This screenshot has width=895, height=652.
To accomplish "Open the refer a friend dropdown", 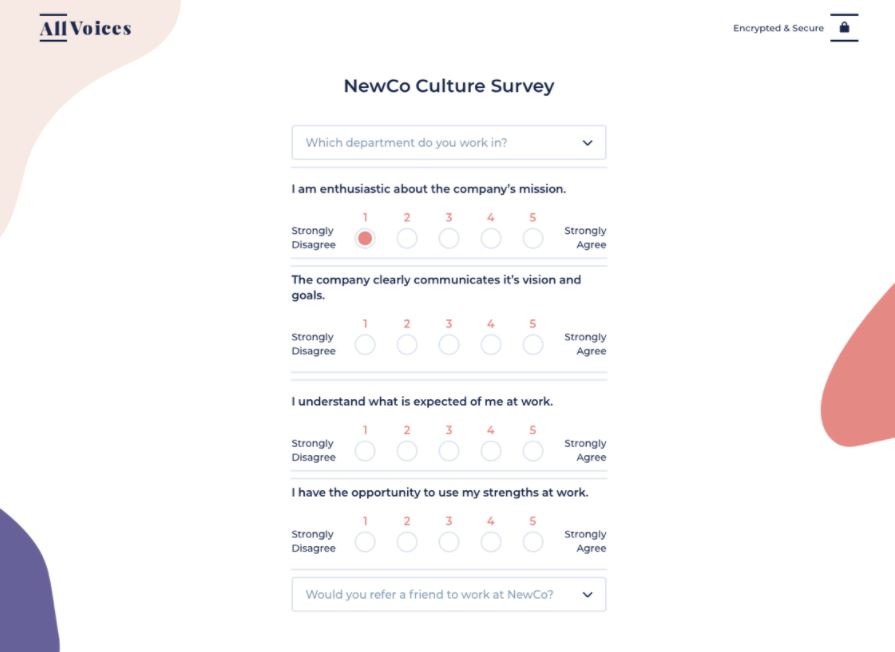I will [448, 594].
